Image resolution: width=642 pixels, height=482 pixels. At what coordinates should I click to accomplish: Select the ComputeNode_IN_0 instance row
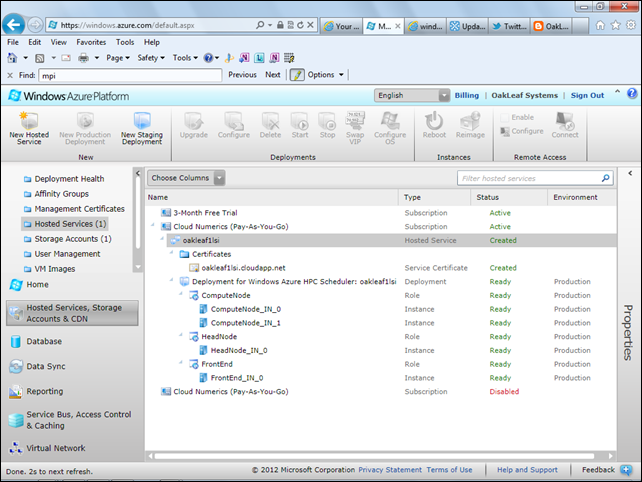coord(381,309)
